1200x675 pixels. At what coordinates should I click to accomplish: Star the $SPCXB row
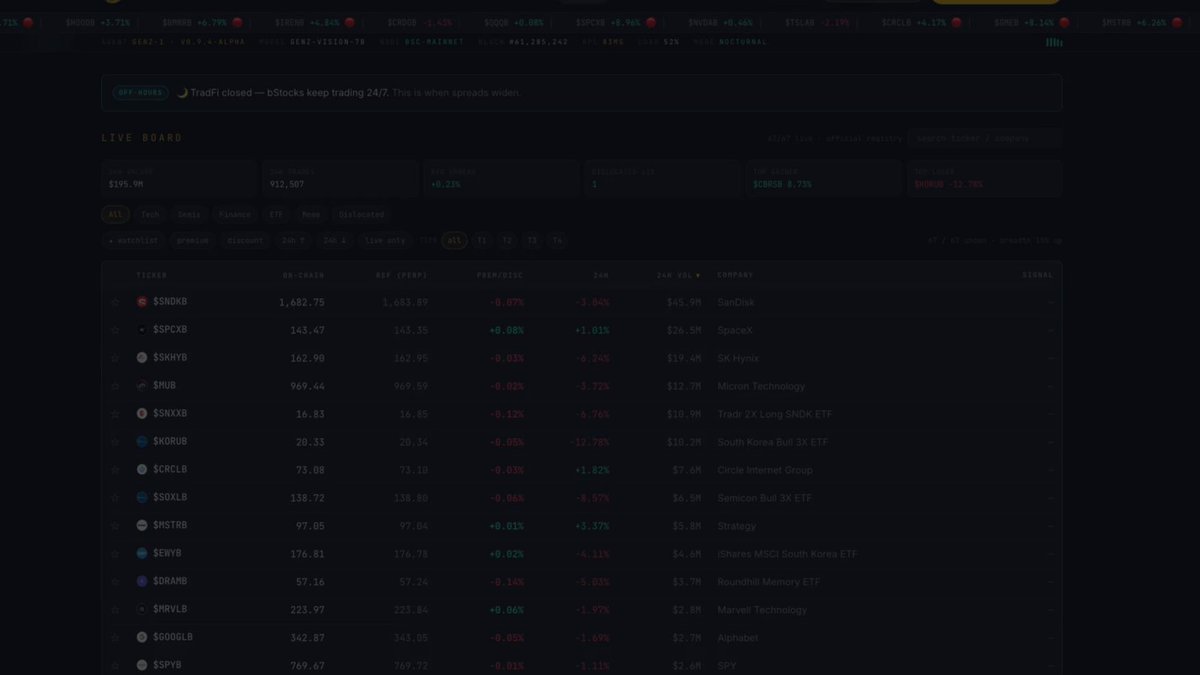tap(115, 330)
